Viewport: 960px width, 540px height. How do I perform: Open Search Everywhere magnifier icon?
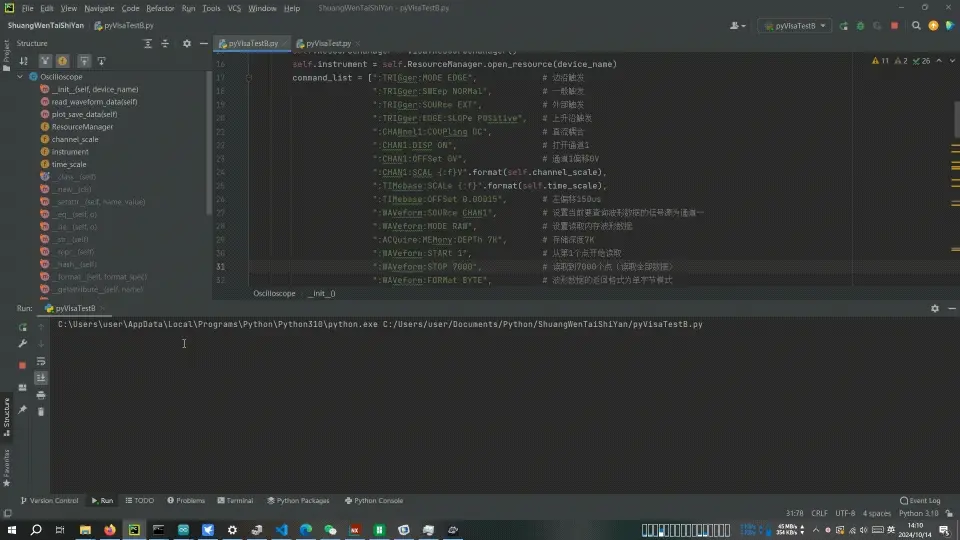tap(916, 26)
